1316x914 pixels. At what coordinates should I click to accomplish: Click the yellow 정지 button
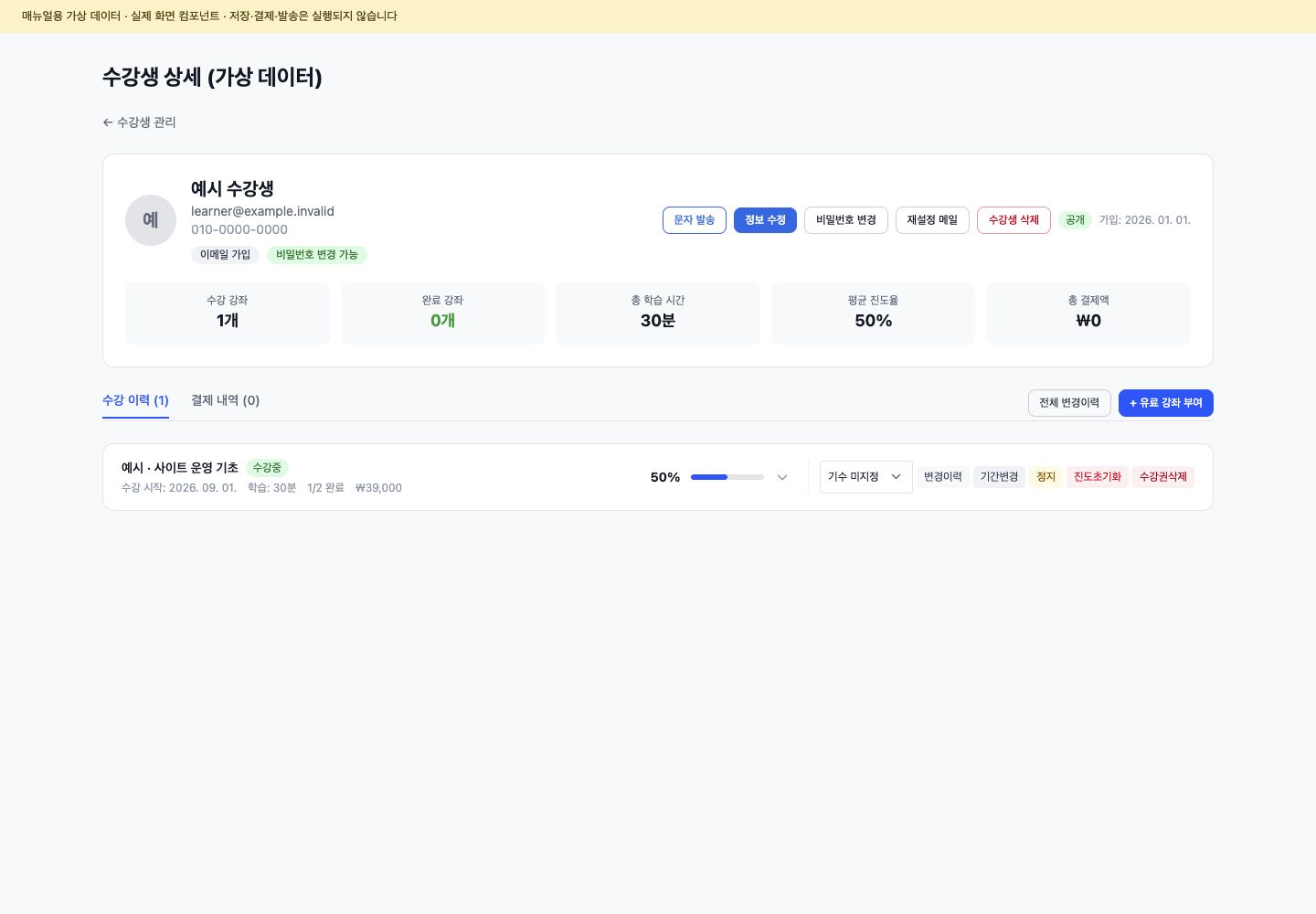point(1045,477)
